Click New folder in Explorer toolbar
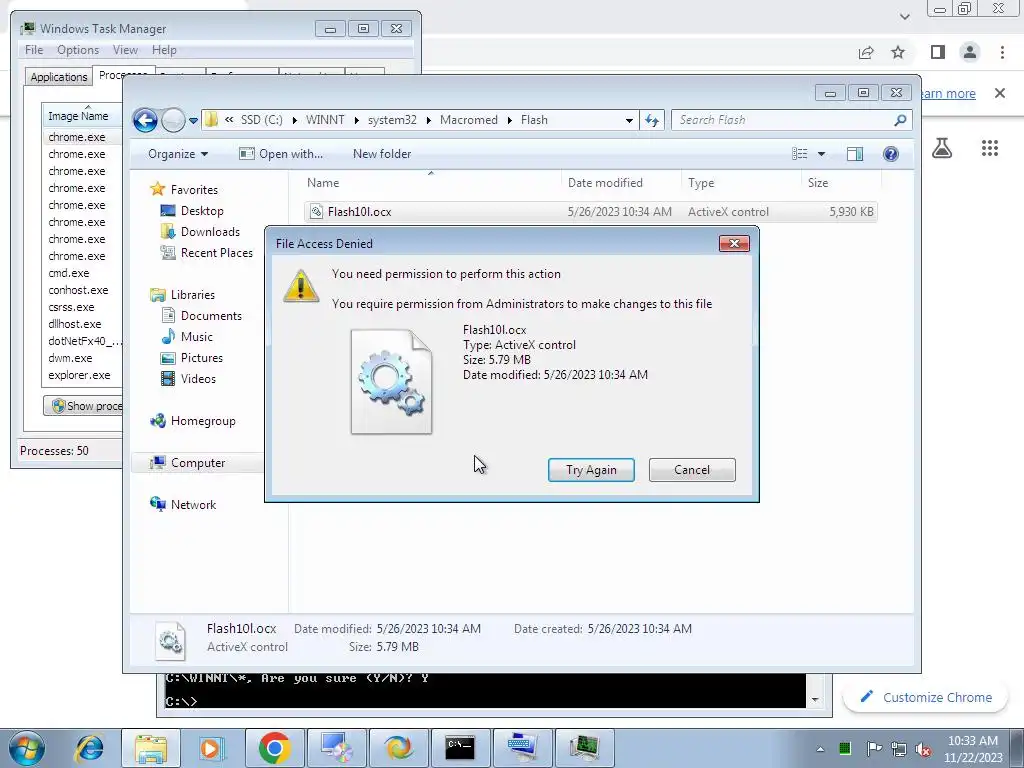1024x768 pixels. (x=382, y=154)
